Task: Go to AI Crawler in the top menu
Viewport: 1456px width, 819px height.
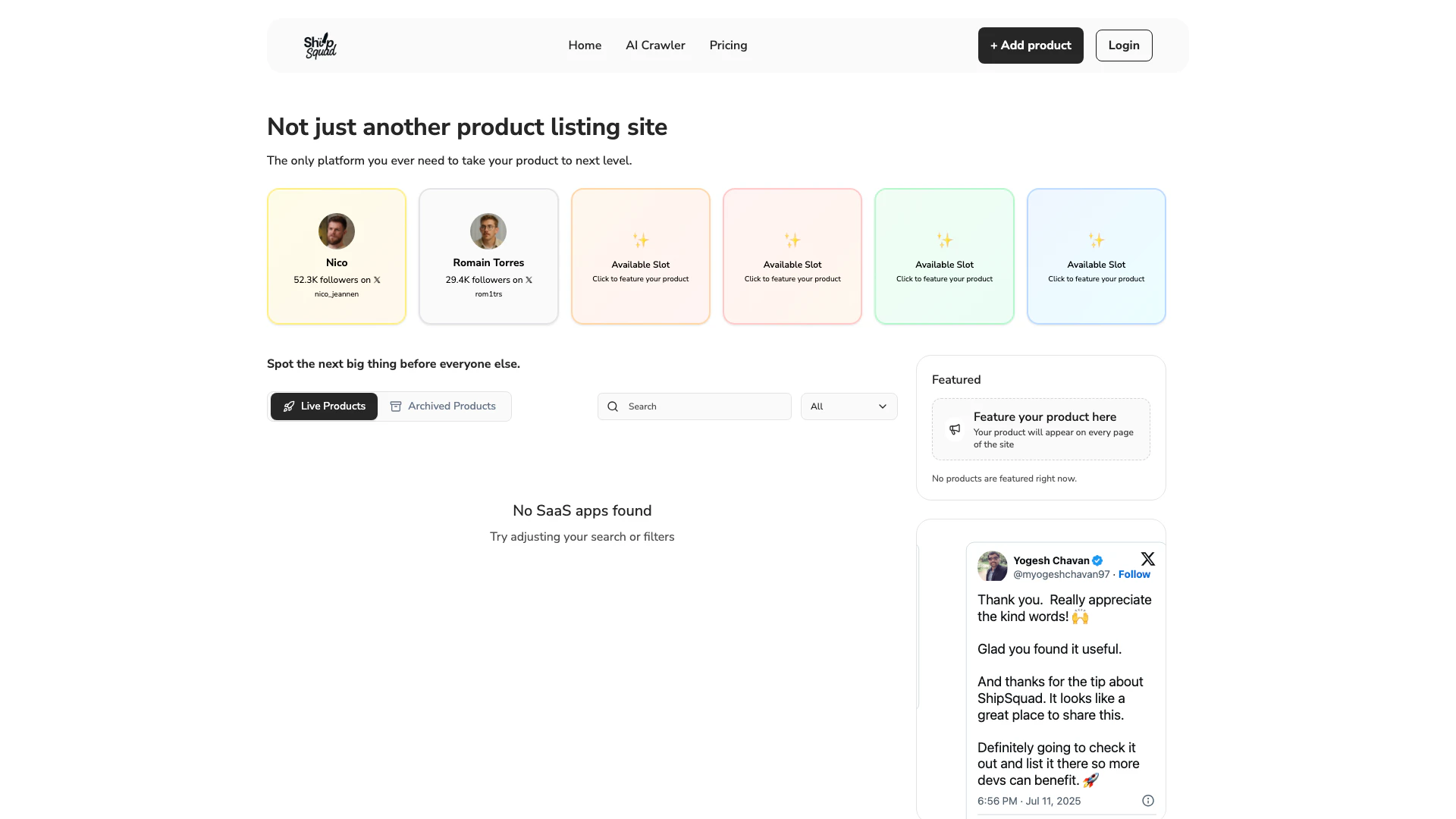Action: coord(655,45)
